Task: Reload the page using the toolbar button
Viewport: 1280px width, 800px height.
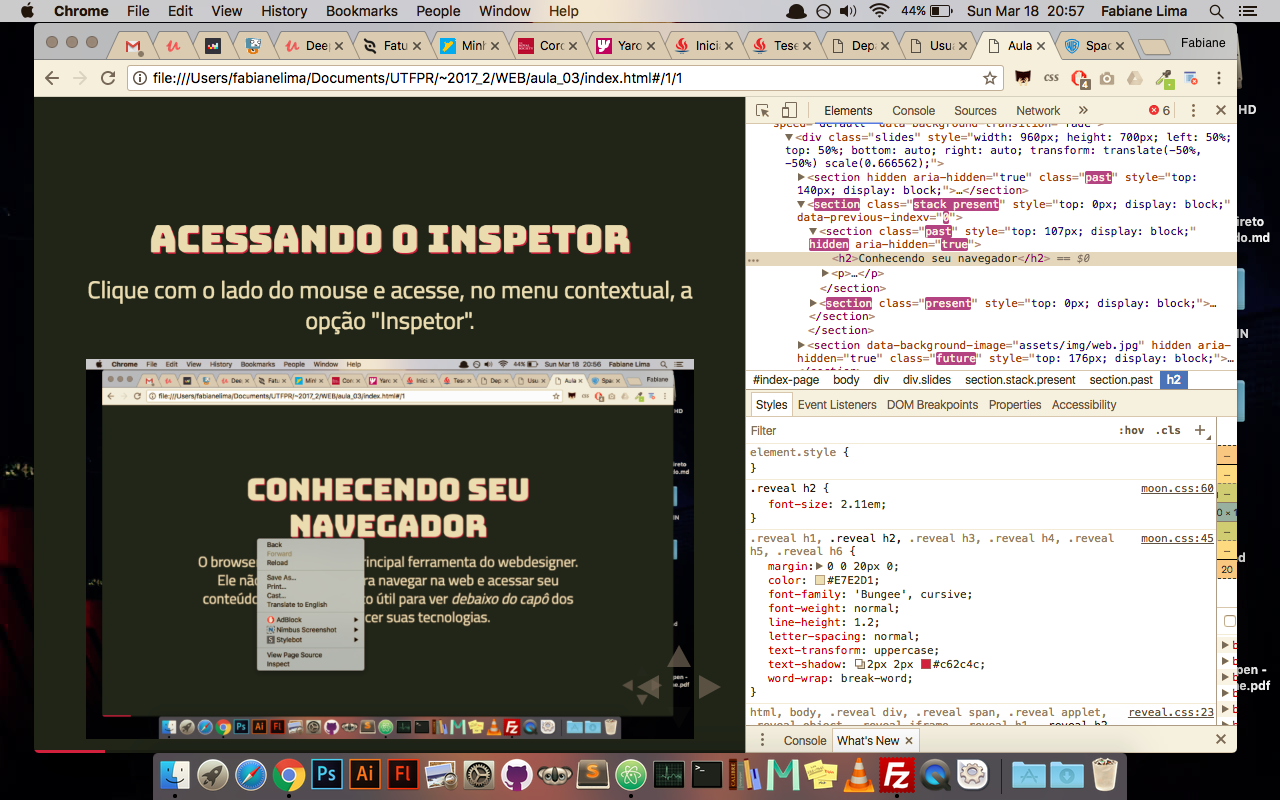Action: click(108, 78)
